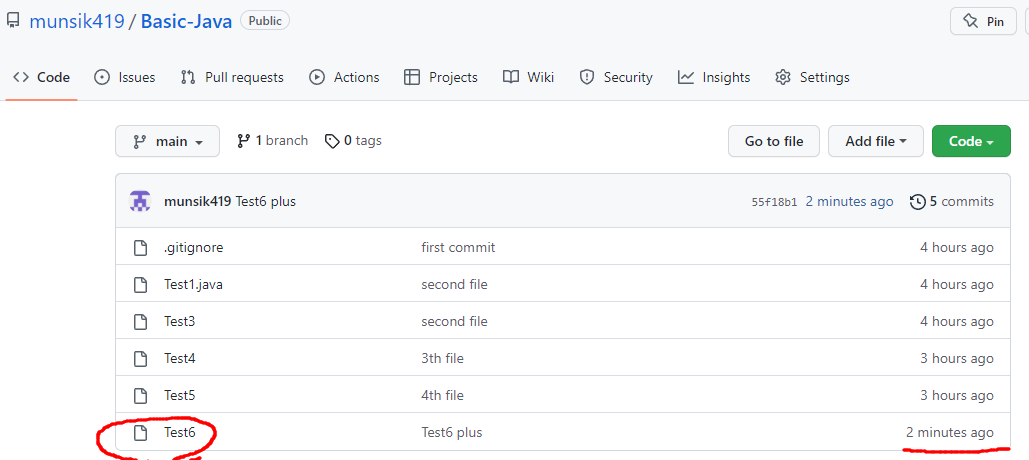Open the Wiki tab
Screen dimensions: 1029x460
click(x=528, y=77)
